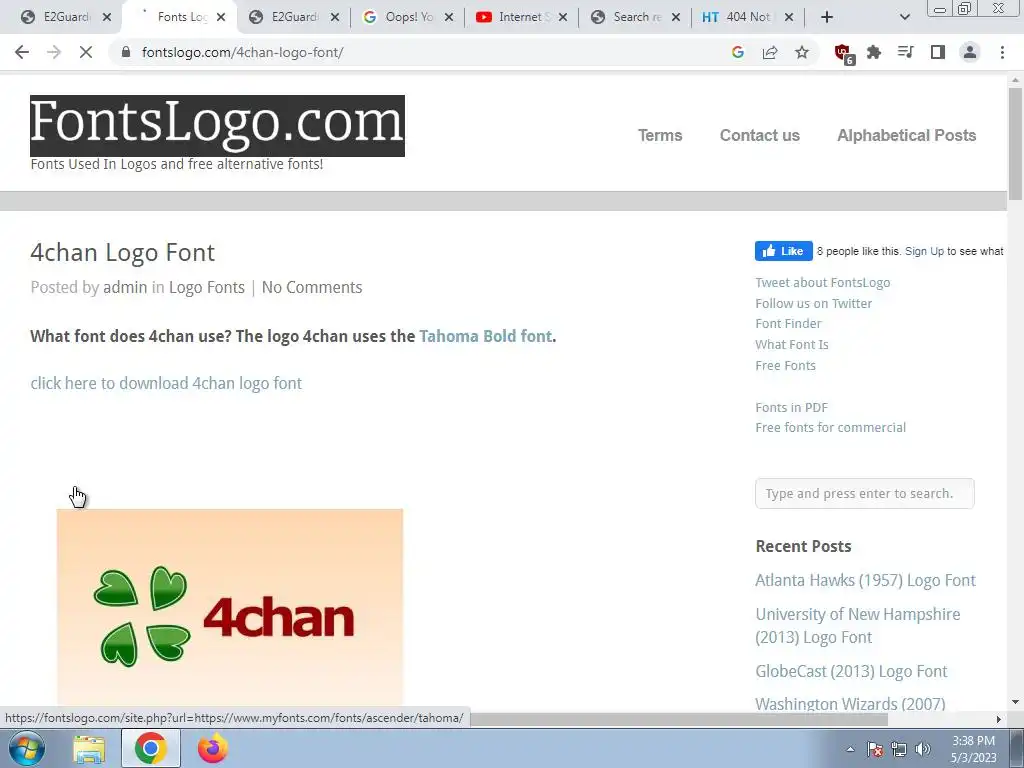Screen dimensions: 1024x768
Task: Follow the Tahoma Bold font link
Action: pos(485,336)
